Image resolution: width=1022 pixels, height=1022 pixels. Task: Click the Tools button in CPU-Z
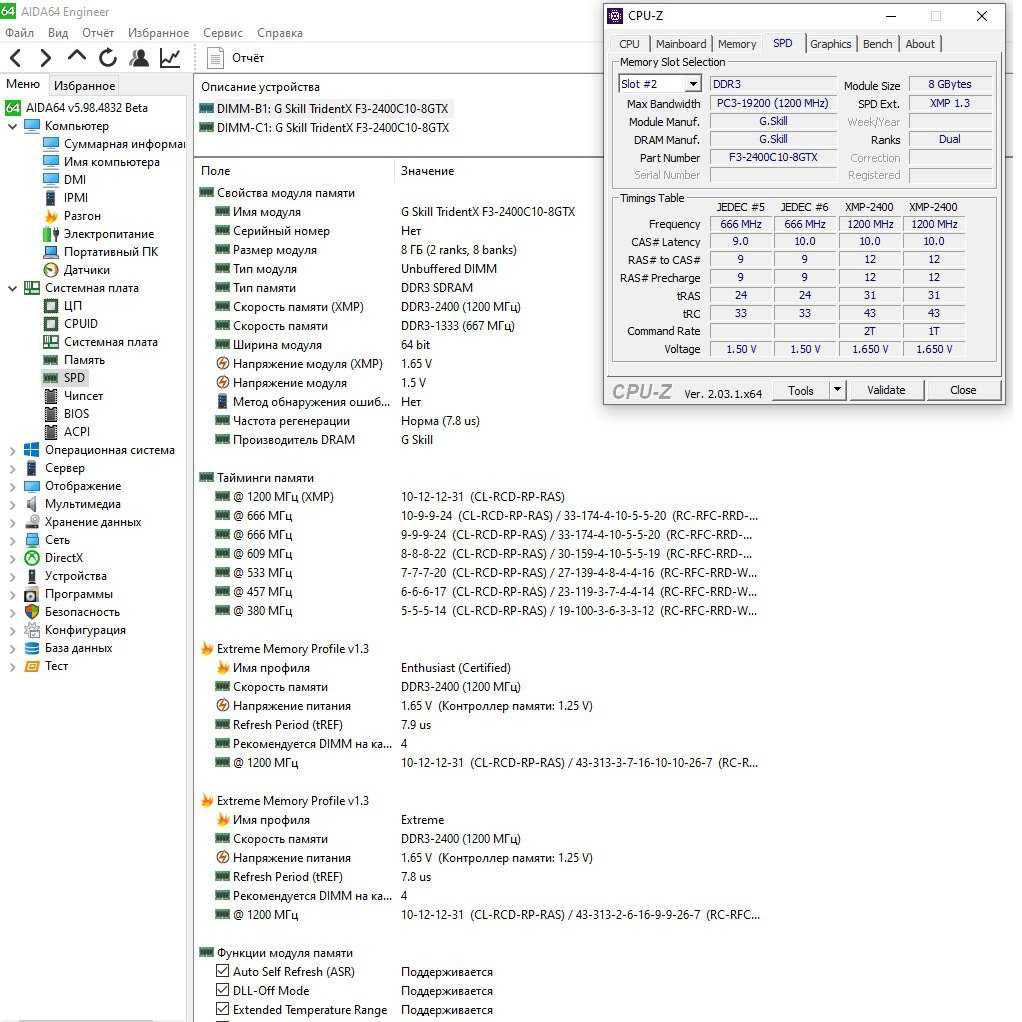click(x=800, y=390)
